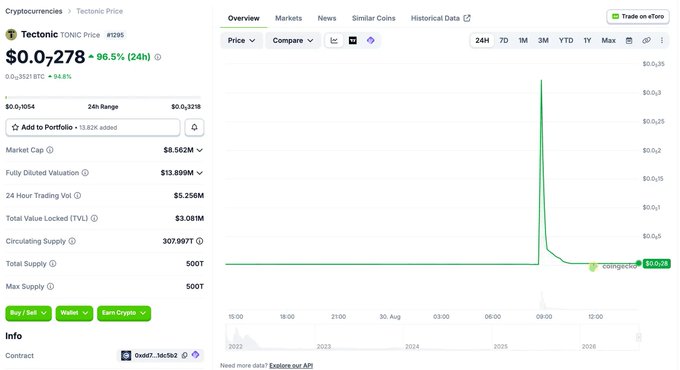Screen dimensions: 680x370
Task: Switch to TradingView chart icon
Action: pos(353,40)
